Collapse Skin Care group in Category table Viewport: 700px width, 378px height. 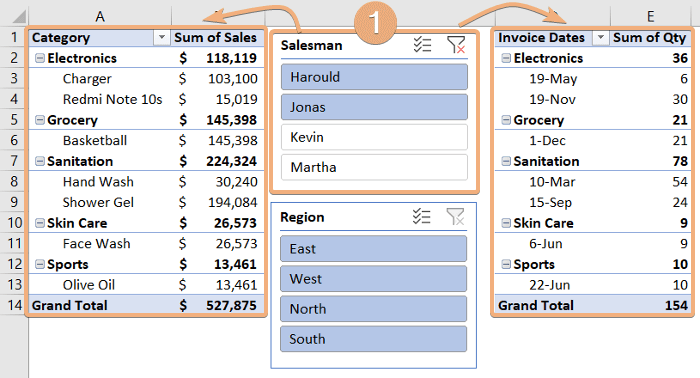point(40,223)
